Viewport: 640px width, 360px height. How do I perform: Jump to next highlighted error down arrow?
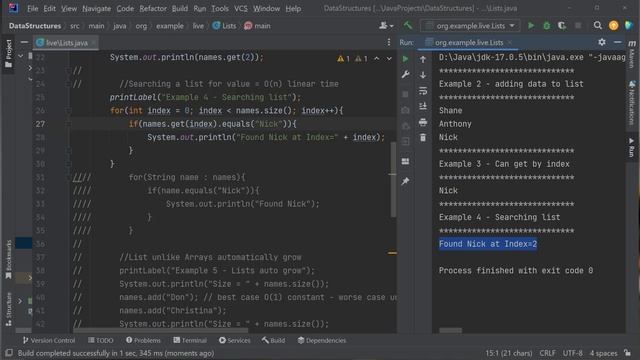click(389, 59)
